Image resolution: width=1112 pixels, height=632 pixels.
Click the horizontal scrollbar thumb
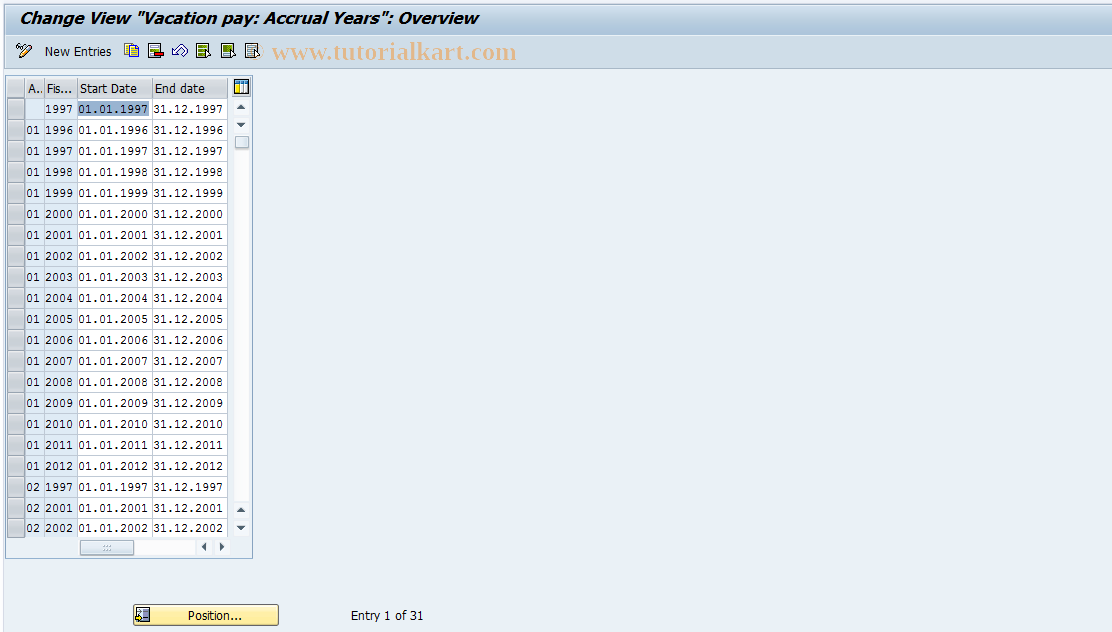pyautogui.click(x=107, y=548)
